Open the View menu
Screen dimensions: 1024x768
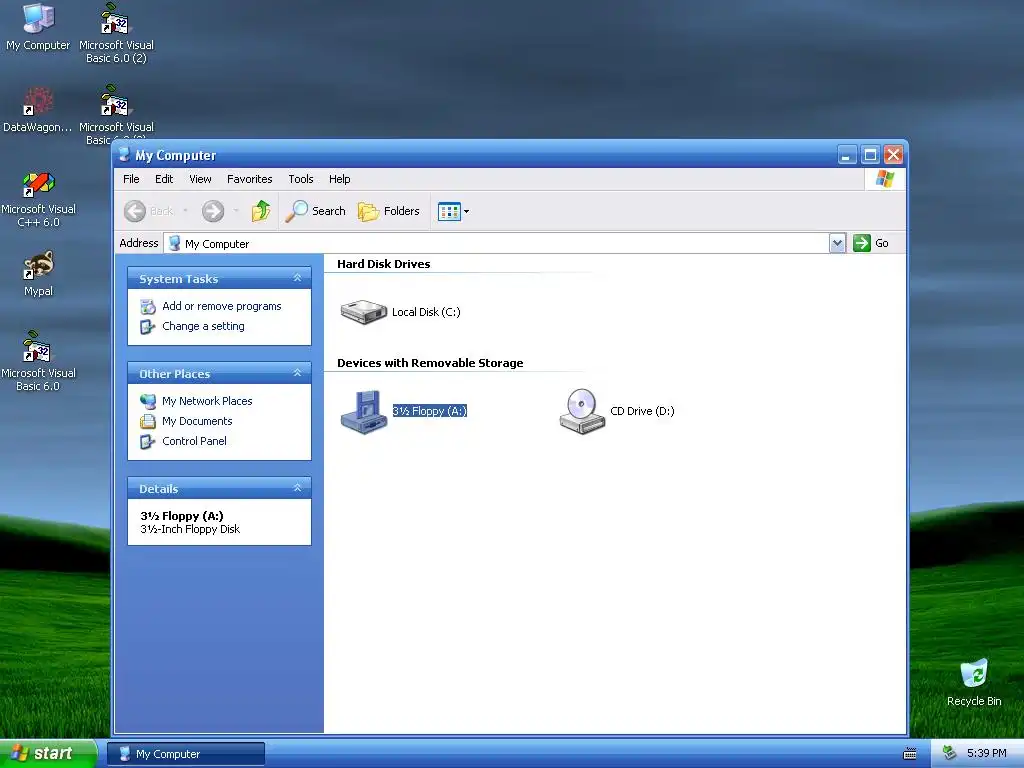coord(200,179)
